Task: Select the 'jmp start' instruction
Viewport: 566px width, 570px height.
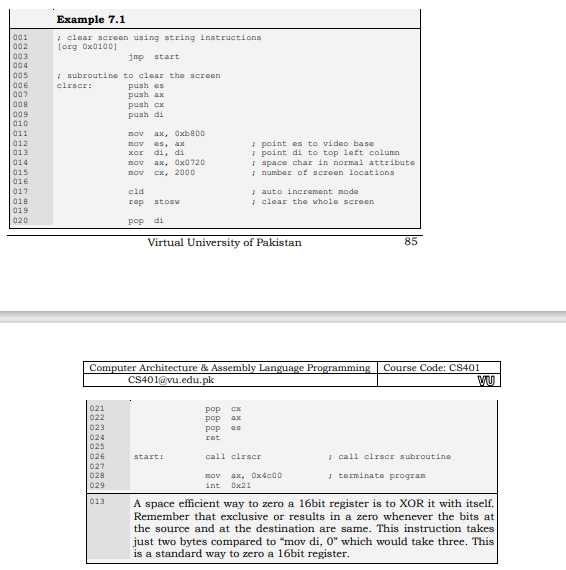Action: click(x=154, y=57)
